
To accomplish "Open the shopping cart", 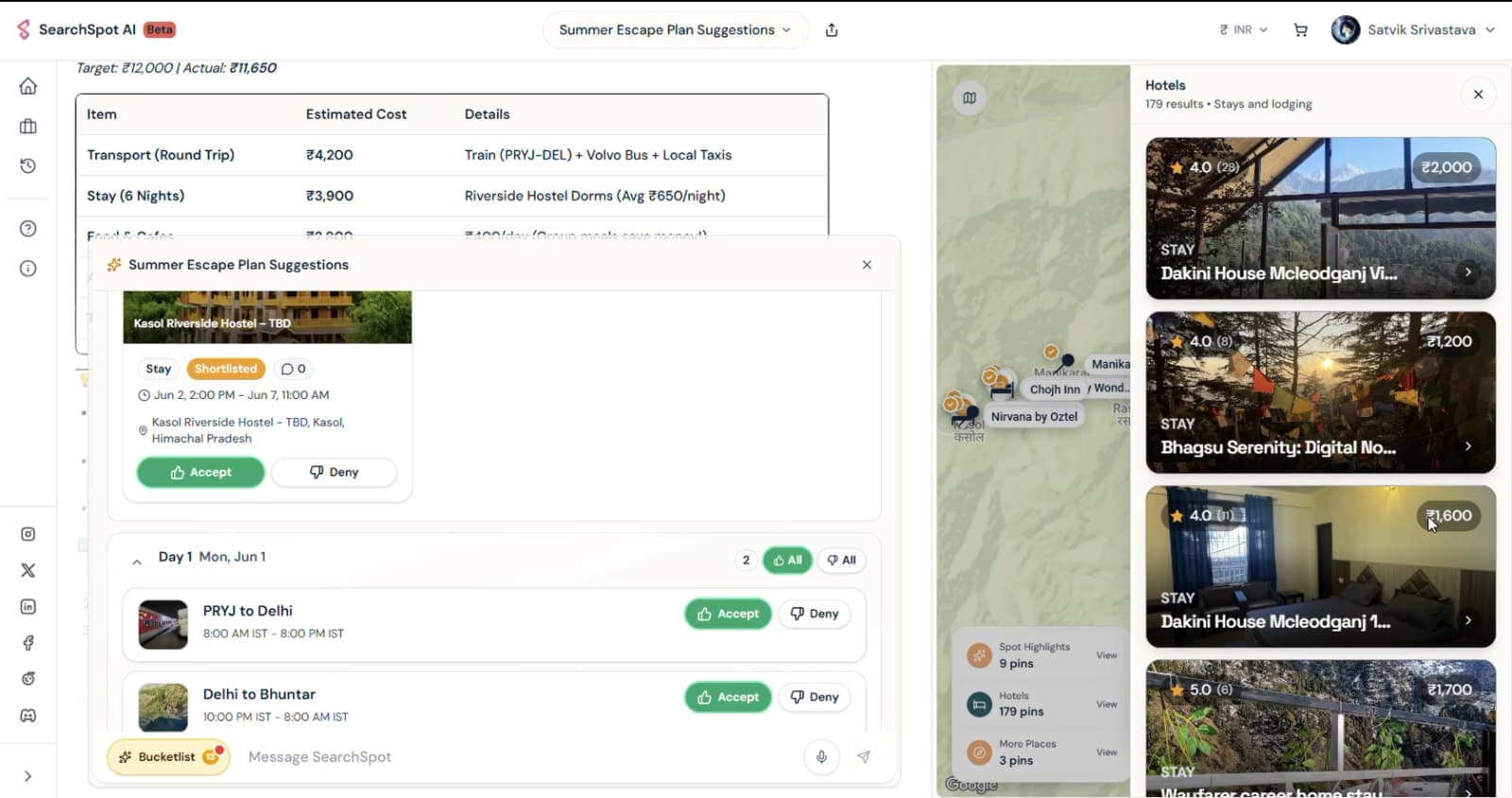I will click(1300, 30).
